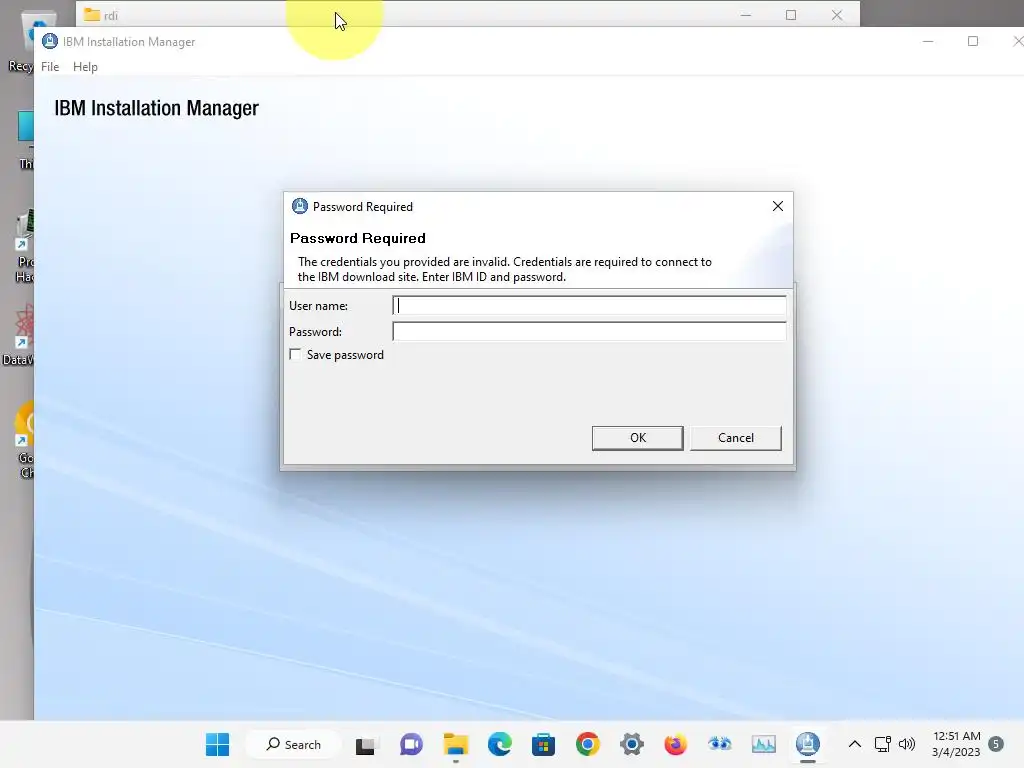Maximize the IBM Installation Manager window

972,41
